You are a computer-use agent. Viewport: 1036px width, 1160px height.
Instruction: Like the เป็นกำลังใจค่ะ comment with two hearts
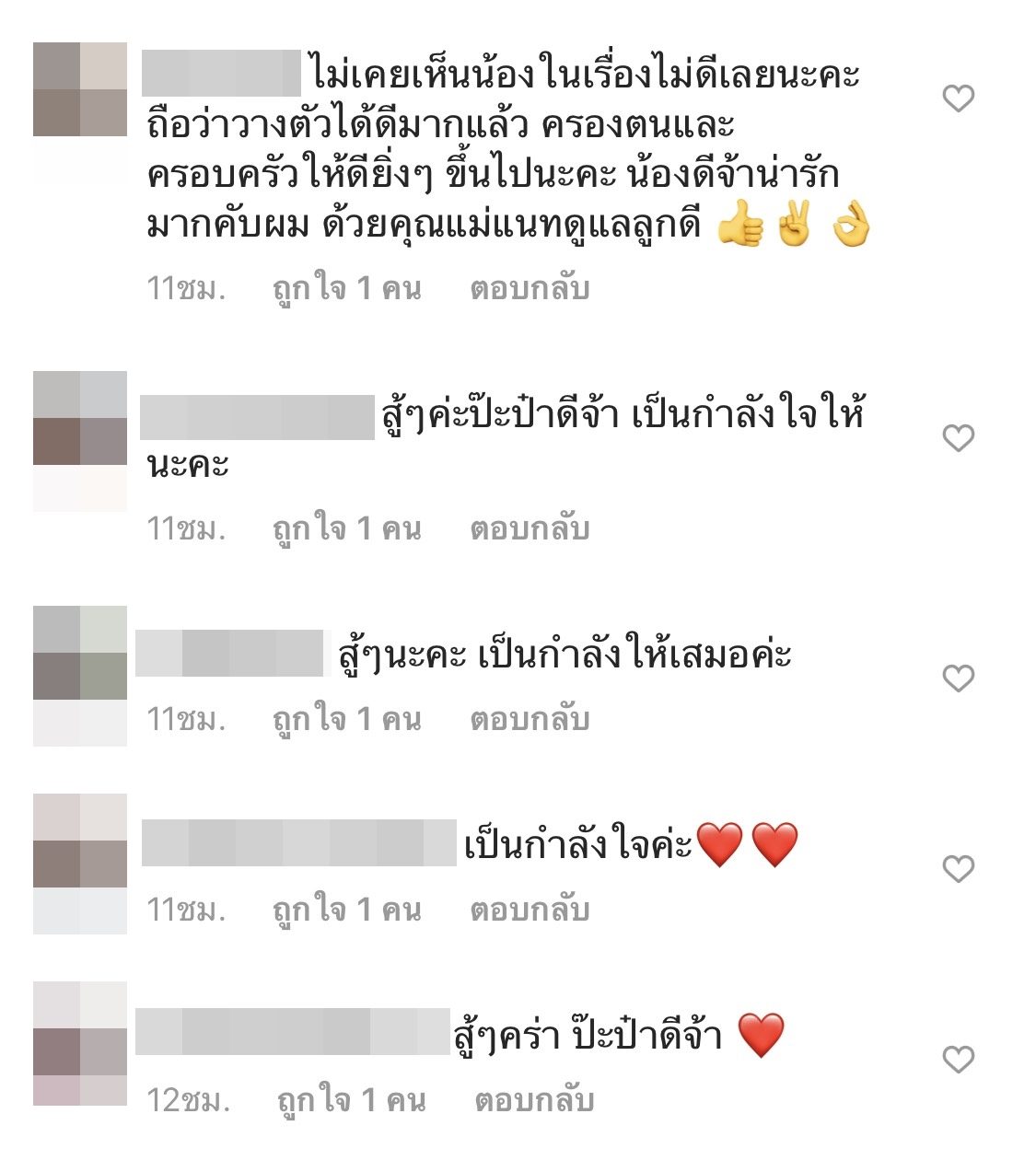959,868
